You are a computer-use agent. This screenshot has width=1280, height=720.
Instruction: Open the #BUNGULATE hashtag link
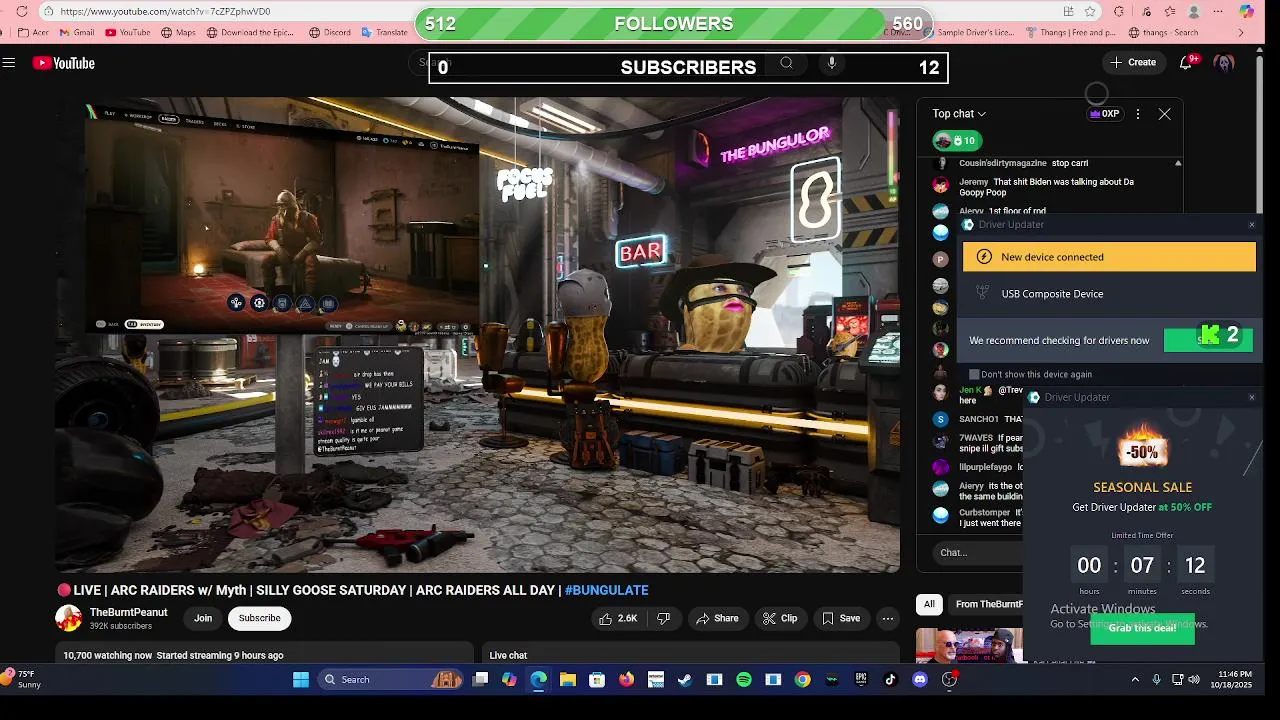(x=606, y=590)
